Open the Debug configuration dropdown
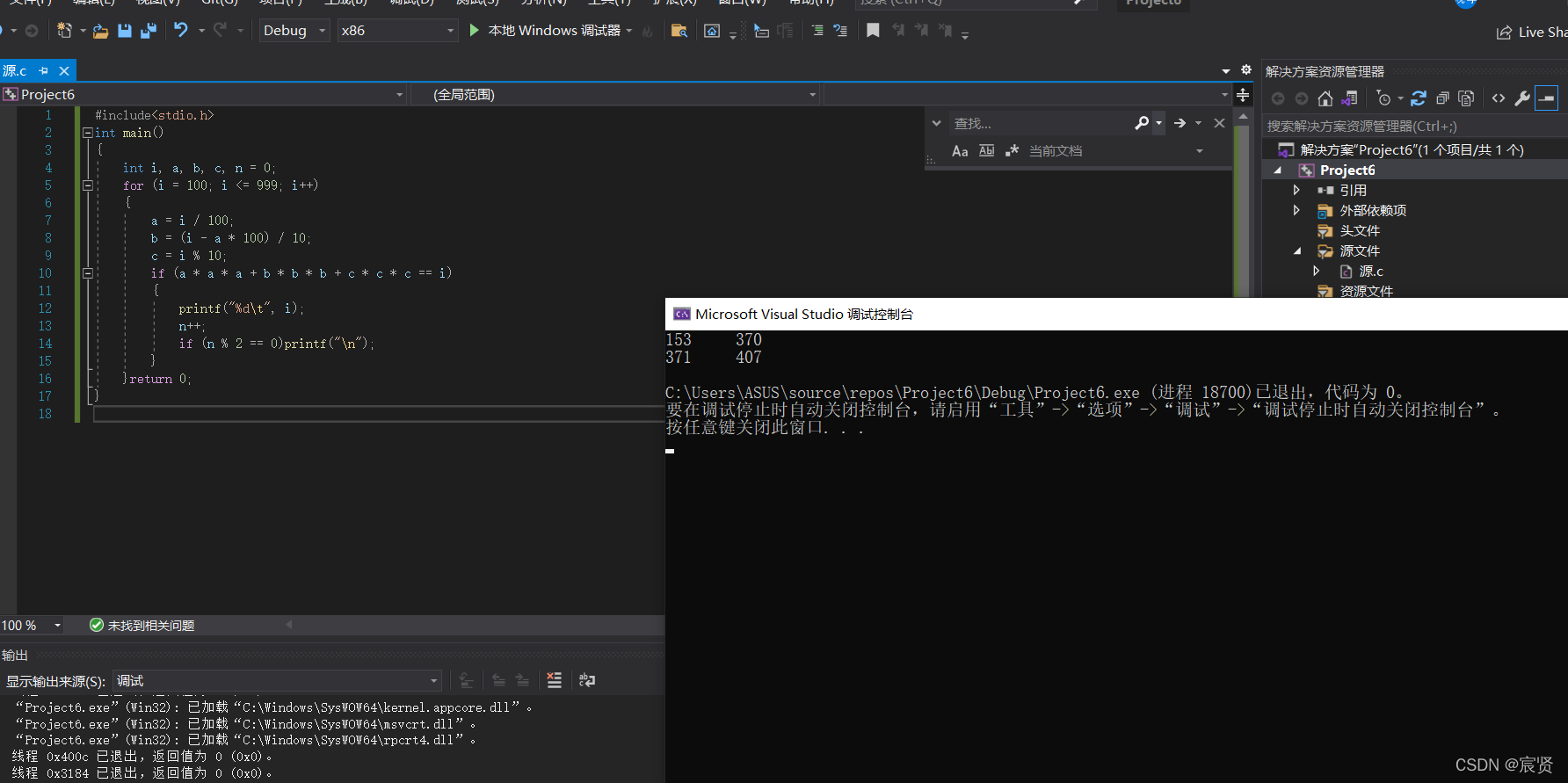Viewport: 1568px width, 783px height. coord(294,31)
